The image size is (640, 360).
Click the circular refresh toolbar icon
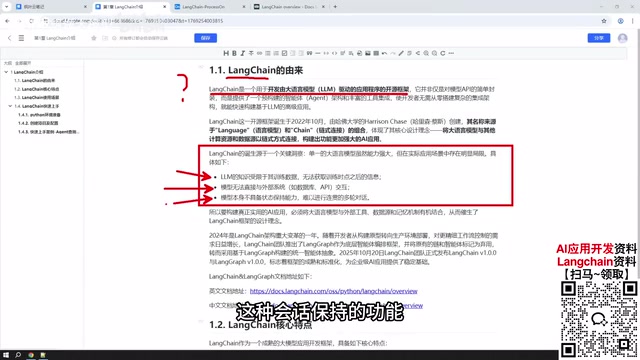442,53
